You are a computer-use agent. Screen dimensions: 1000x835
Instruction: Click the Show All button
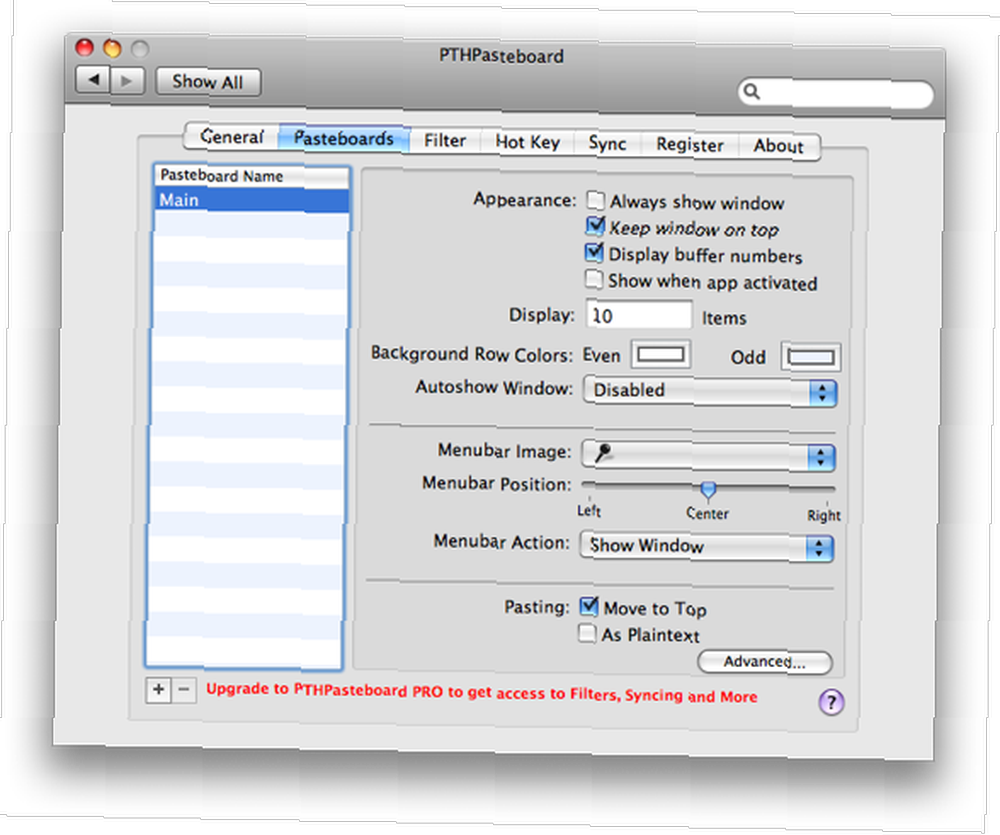pyautogui.click(x=208, y=82)
